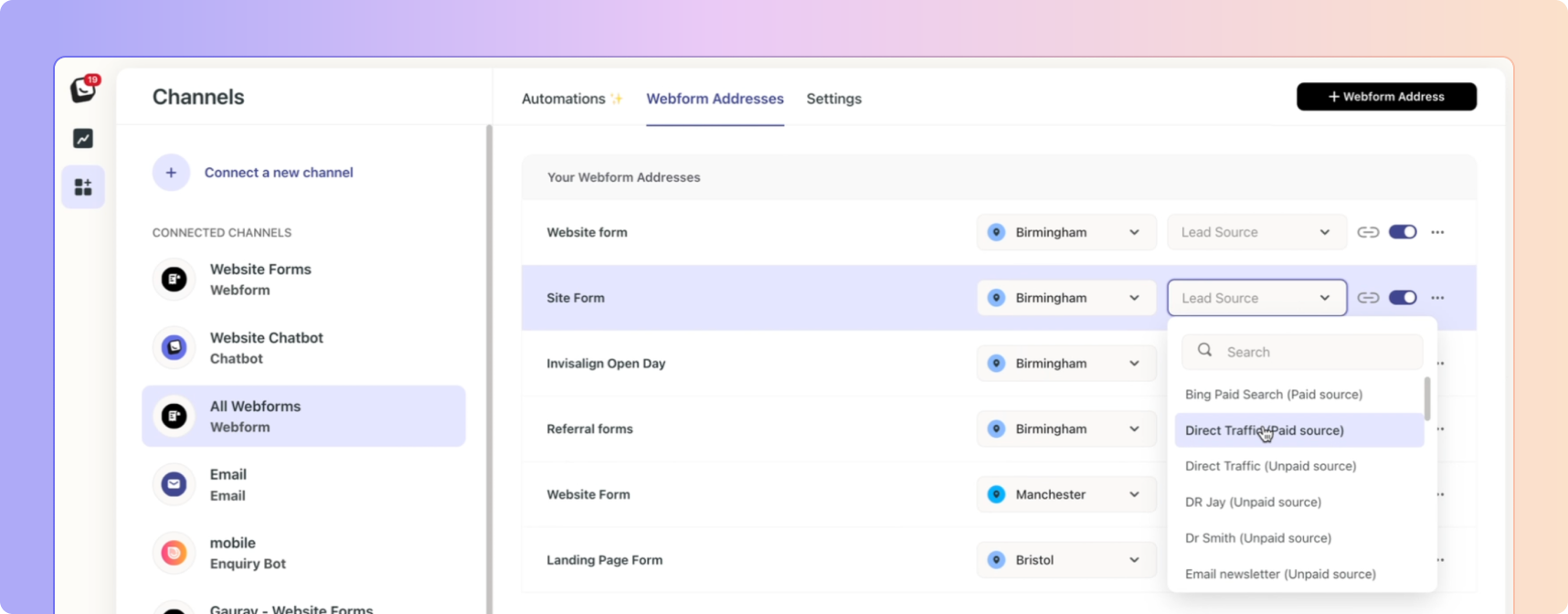The height and width of the screenshot is (614, 1568).
Task: Open the app logo with notification badge
Action: click(84, 89)
